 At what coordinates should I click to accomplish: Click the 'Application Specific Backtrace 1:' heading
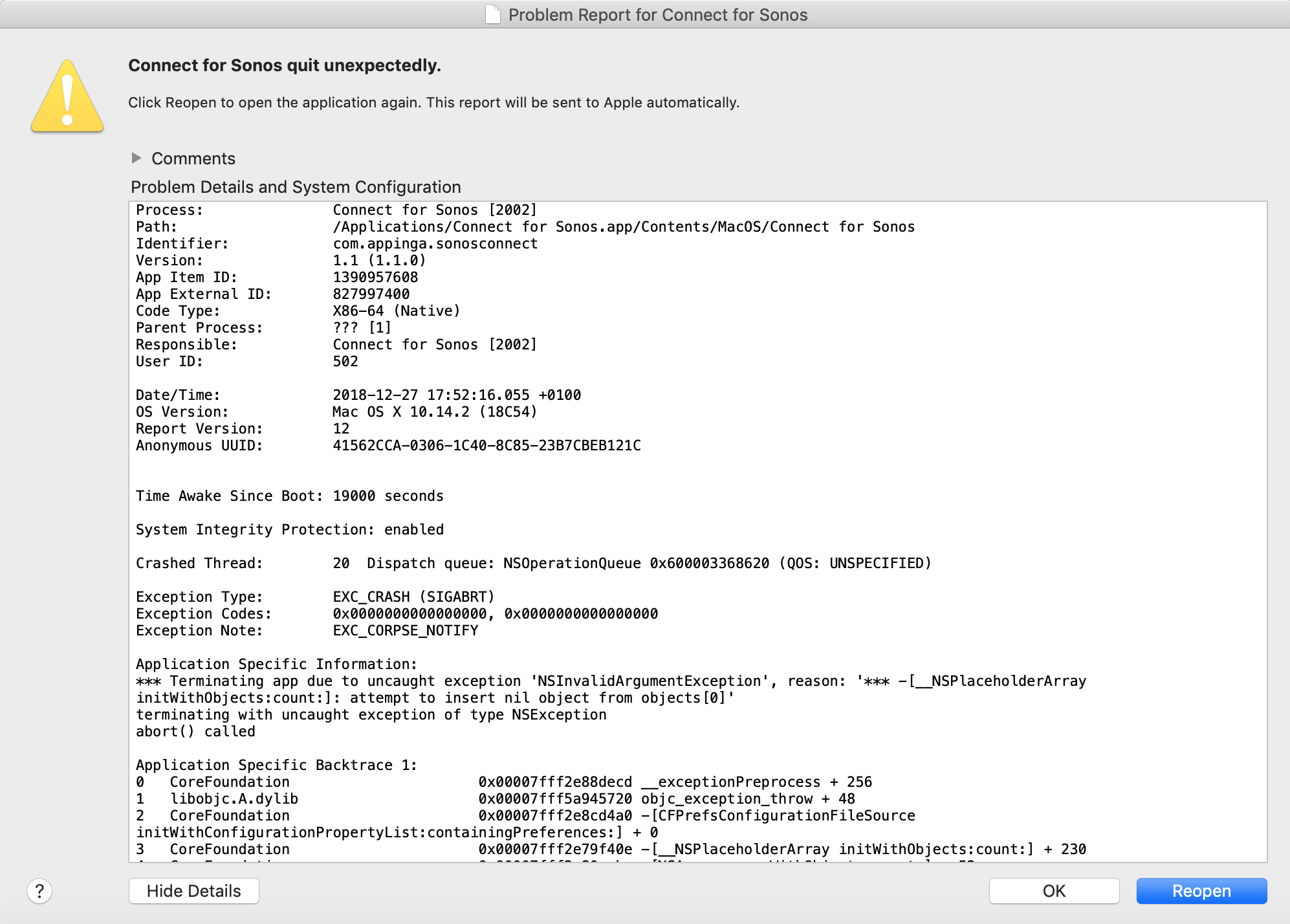click(x=277, y=765)
